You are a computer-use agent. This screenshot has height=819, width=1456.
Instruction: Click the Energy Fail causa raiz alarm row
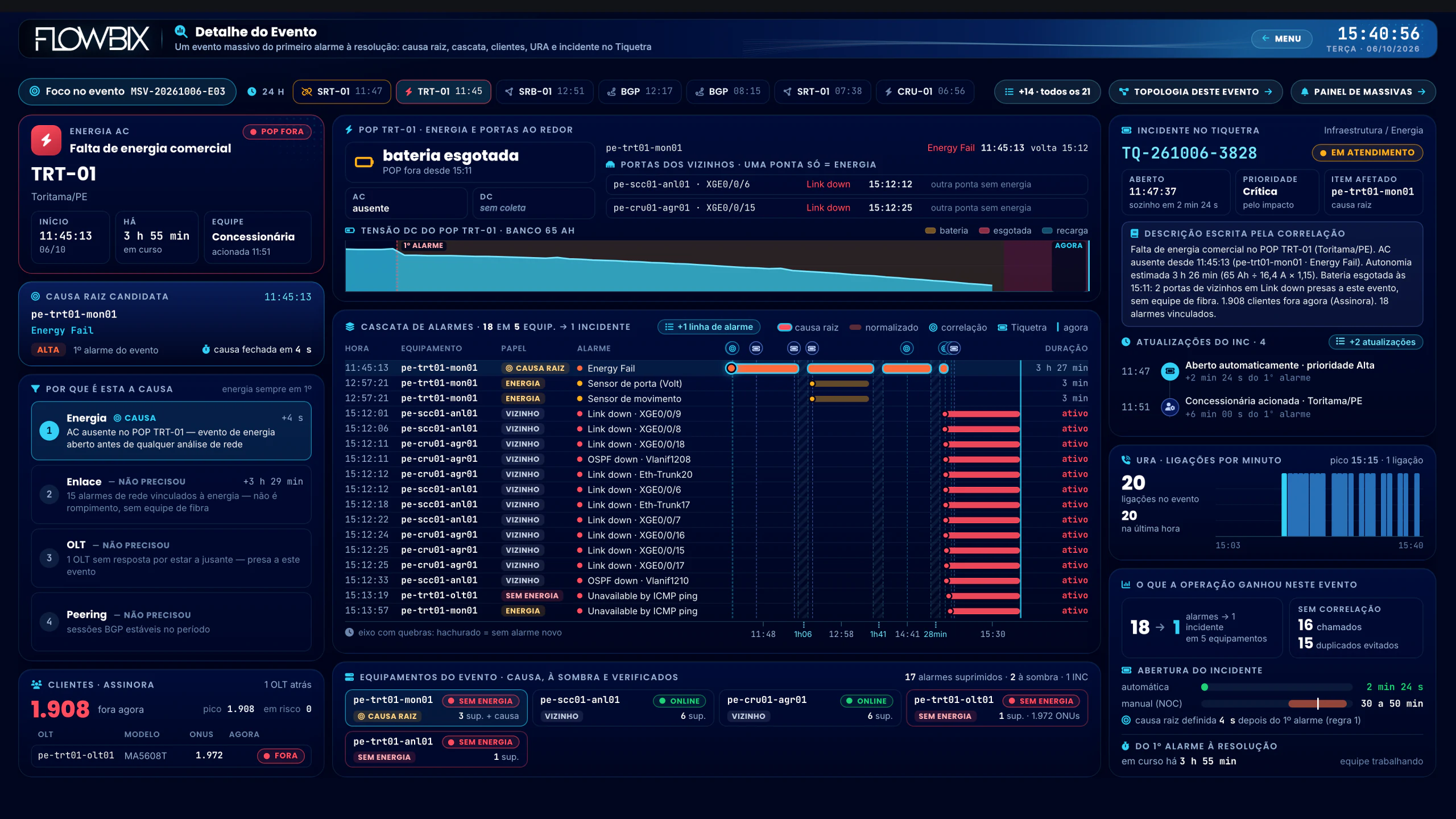(716, 368)
